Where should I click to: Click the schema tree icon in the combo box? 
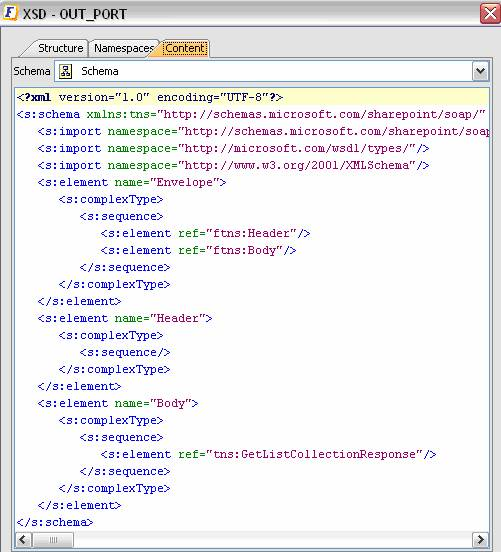[x=65, y=71]
